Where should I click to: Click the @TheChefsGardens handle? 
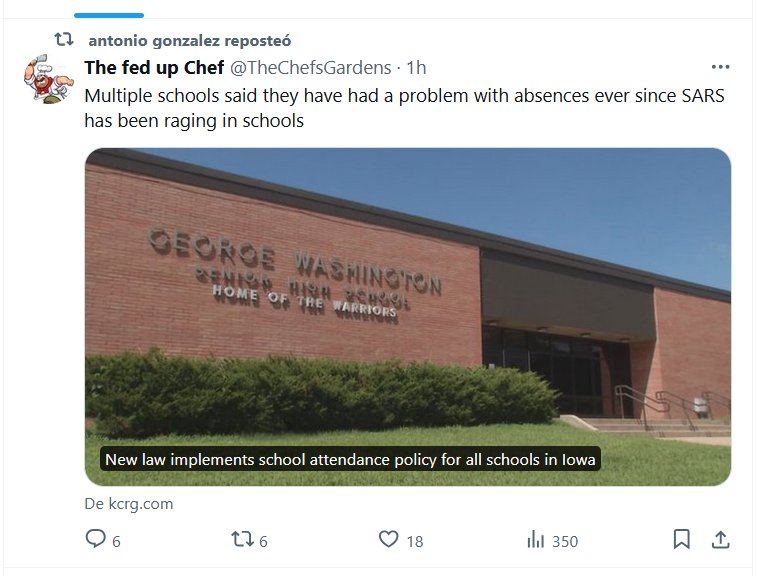coord(311,68)
